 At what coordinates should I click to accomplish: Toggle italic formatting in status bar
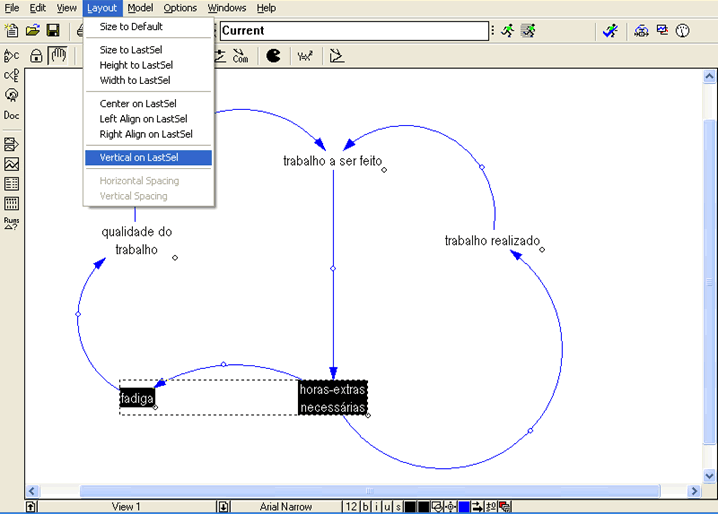click(376, 507)
